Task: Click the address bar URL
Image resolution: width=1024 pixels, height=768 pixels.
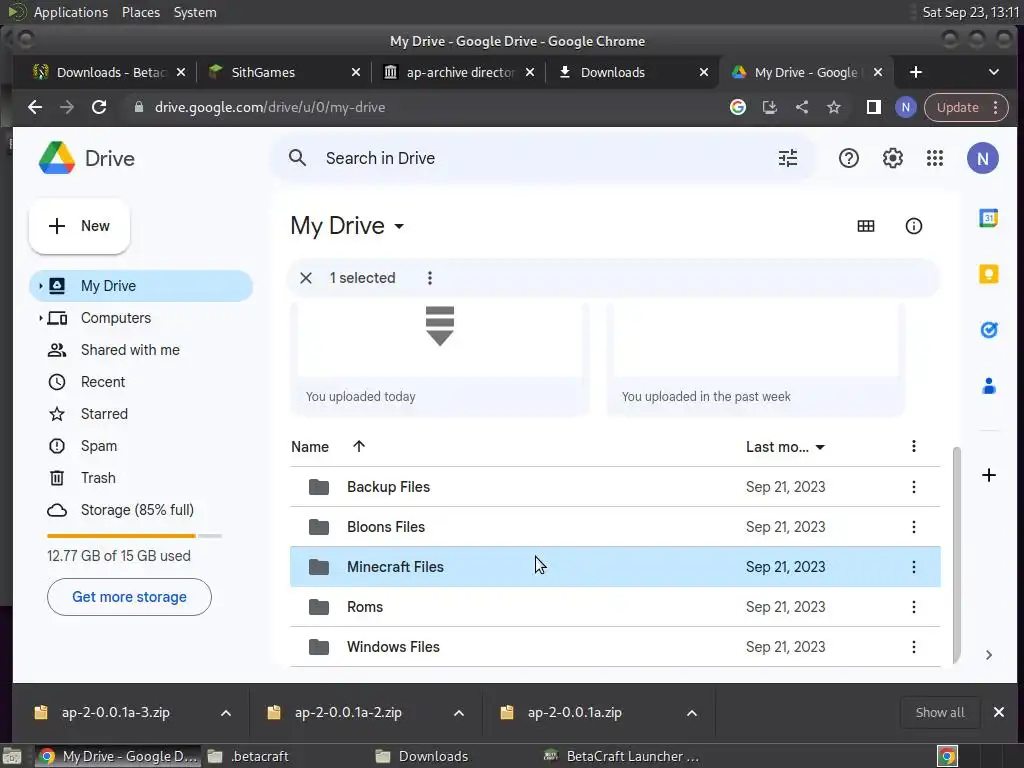Action: 270,107
